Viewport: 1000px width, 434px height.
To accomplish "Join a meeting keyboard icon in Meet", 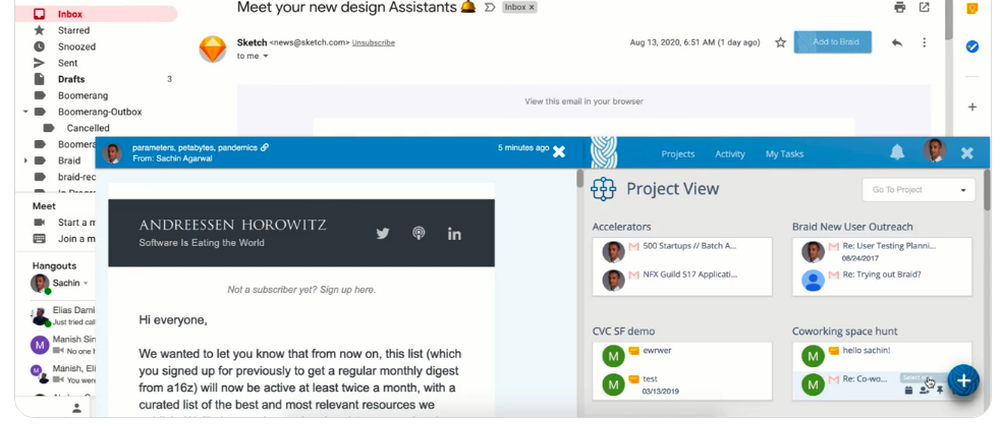I will coord(40,239).
